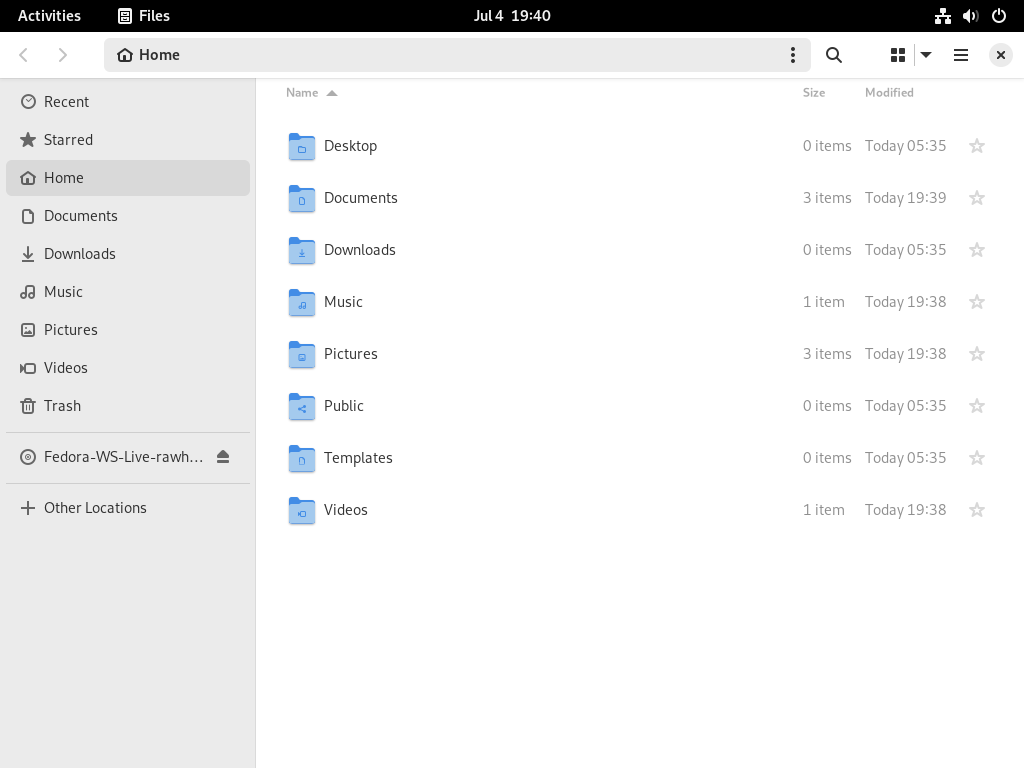Select the Videos folder icon in list
1024x768 pixels.
[302, 510]
